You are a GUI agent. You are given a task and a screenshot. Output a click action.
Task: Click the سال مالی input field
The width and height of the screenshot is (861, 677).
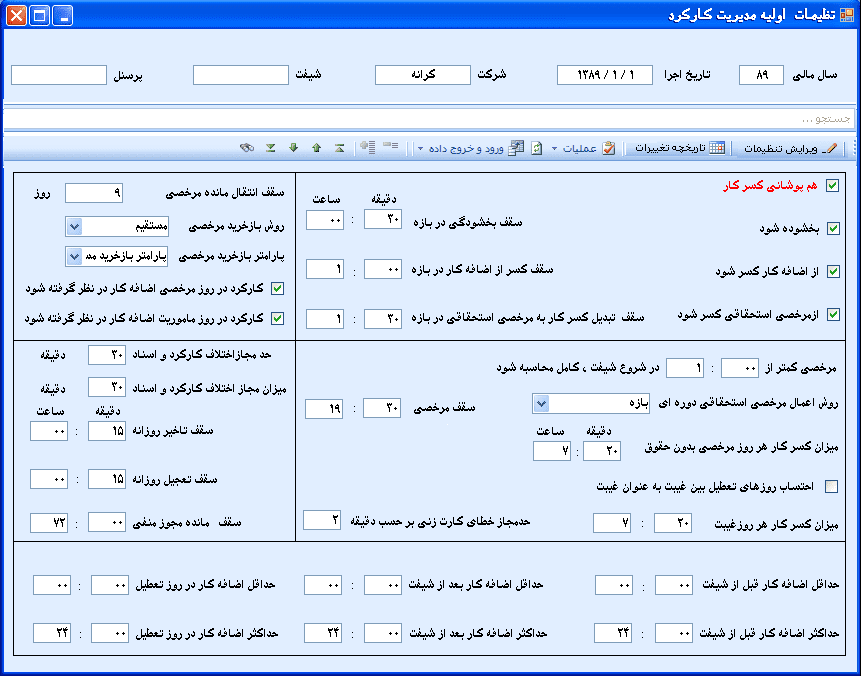(762, 75)
